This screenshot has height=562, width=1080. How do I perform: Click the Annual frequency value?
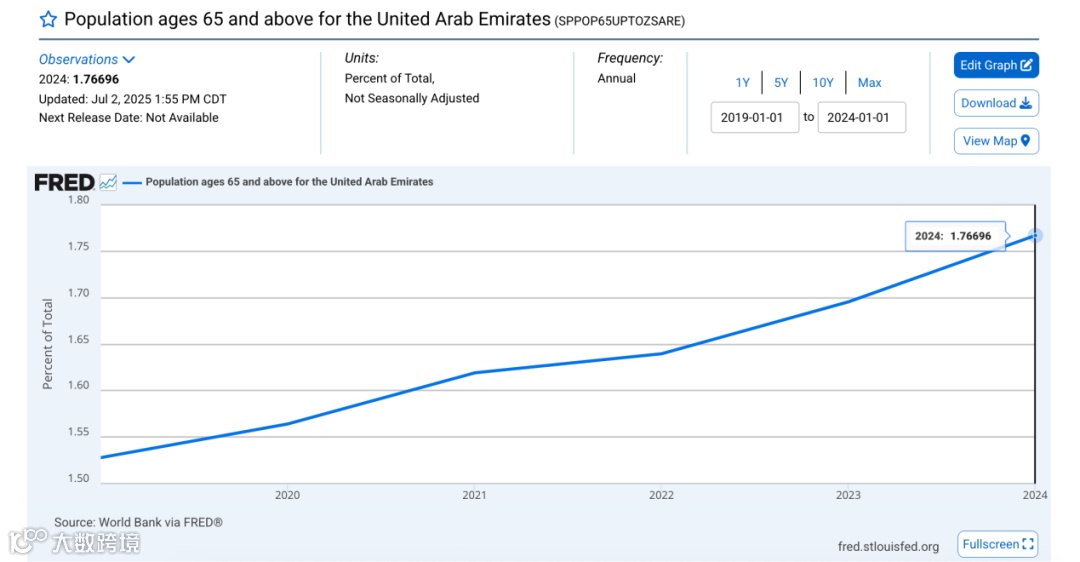[x=616, y=79]
